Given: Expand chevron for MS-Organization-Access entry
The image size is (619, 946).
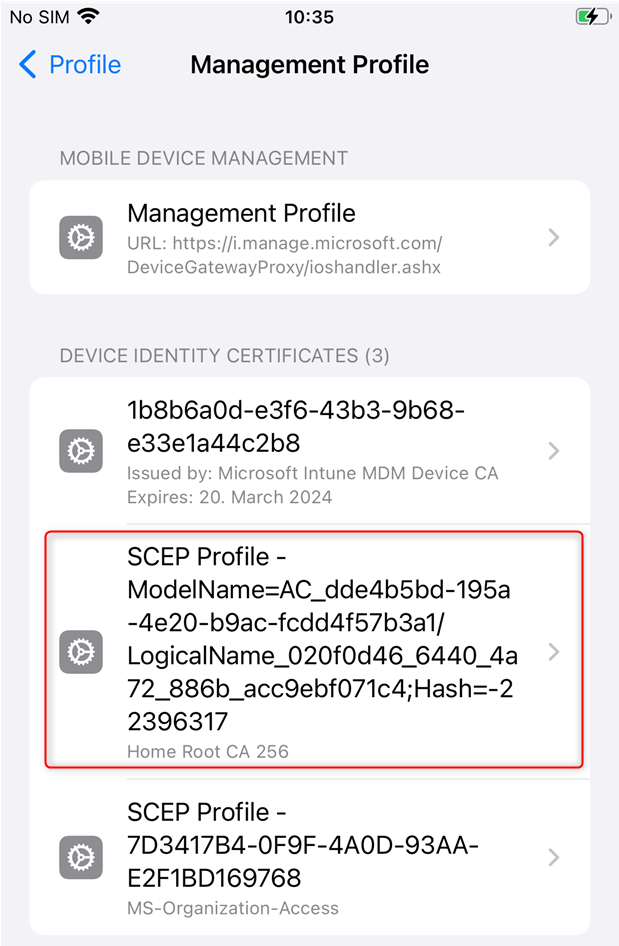Looking at the screenshot, I should point(554,857).
